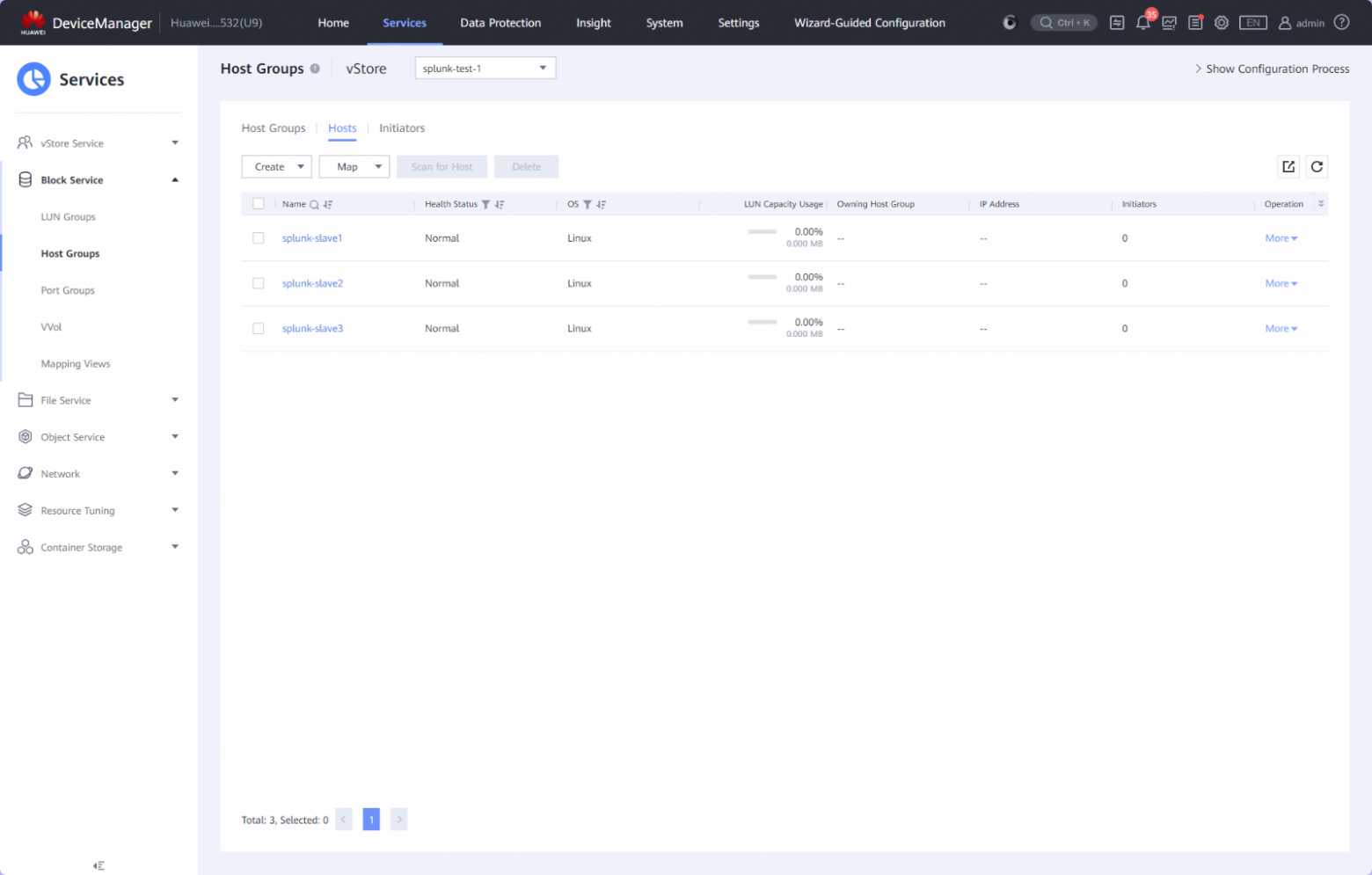
Task: Select the splunk-slave3 row checkbox
Action: coord(259,329)
